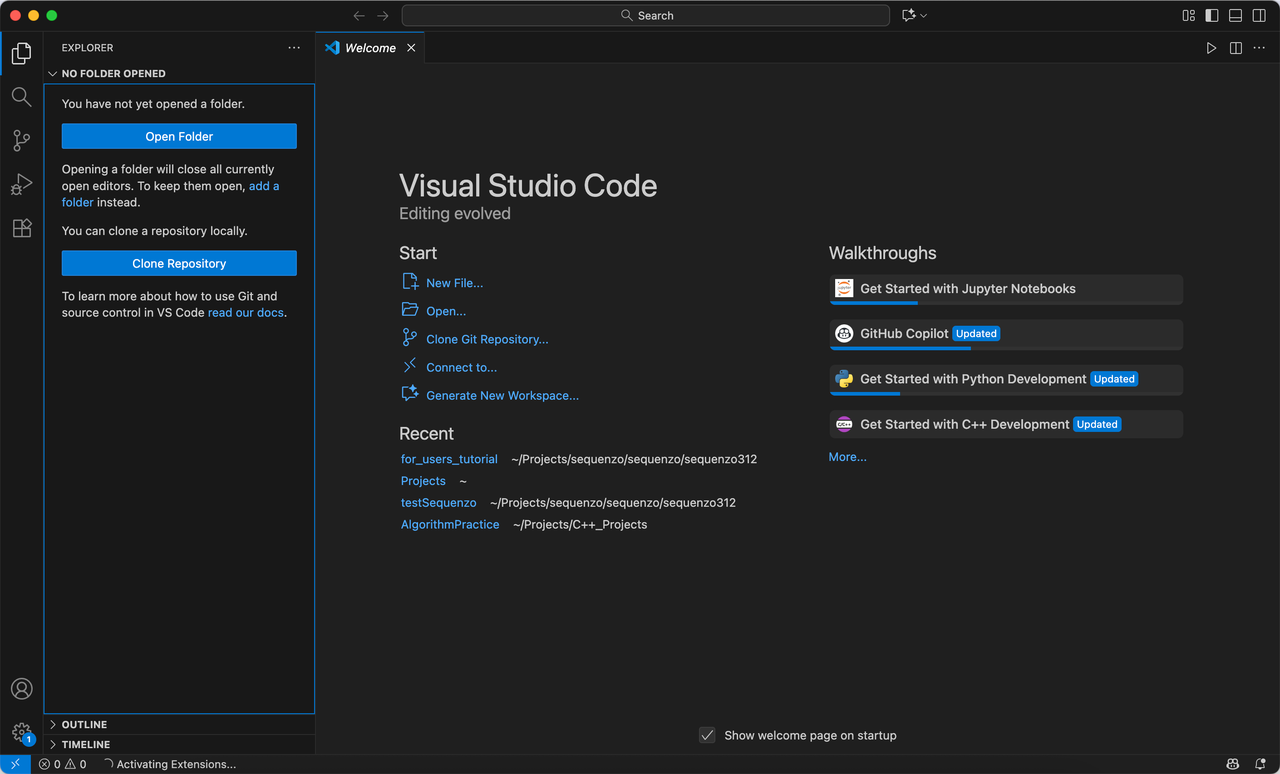Click the Split Editor Right icon
This screenshot has height=774, width=1280.
coord(1236,48)
